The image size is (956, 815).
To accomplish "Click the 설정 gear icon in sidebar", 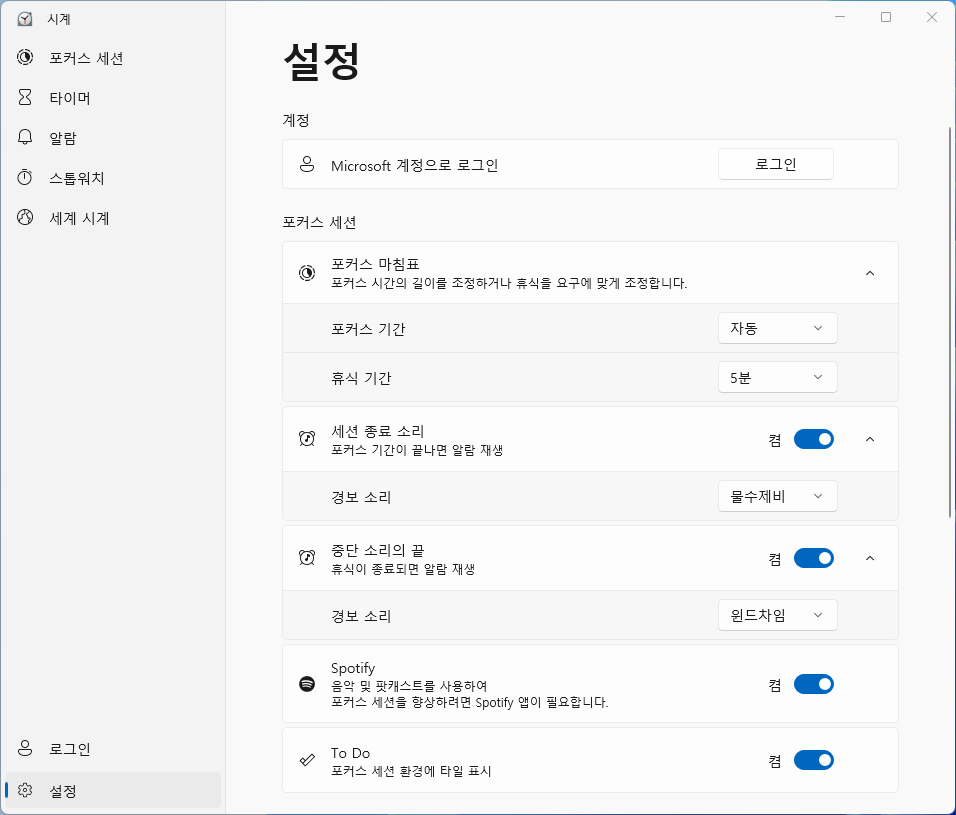I will point(25,790).
